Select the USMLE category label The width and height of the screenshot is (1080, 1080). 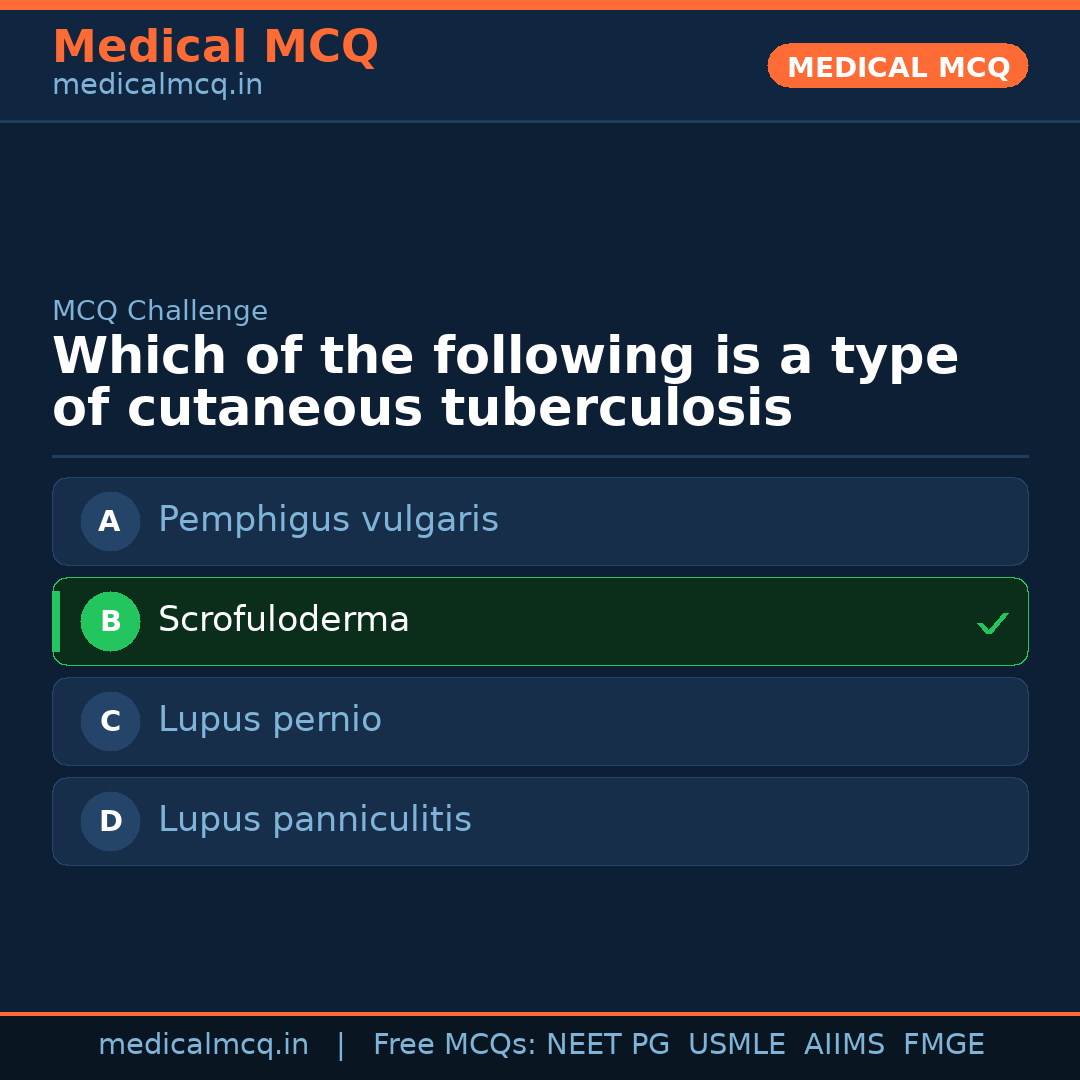(x=737, y=1044)
